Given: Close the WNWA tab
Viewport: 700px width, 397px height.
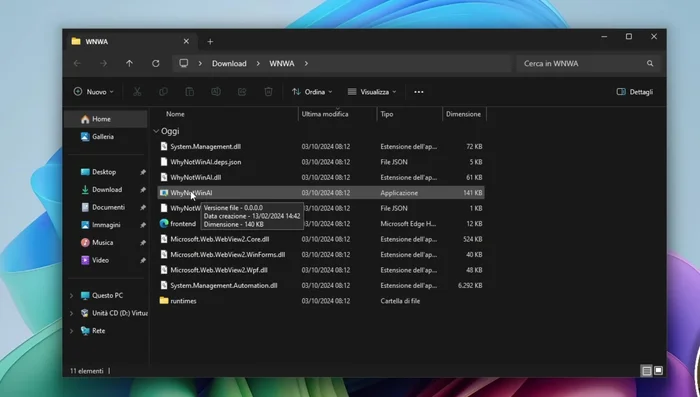Looking at the screenshot, I should coord(186,41).
